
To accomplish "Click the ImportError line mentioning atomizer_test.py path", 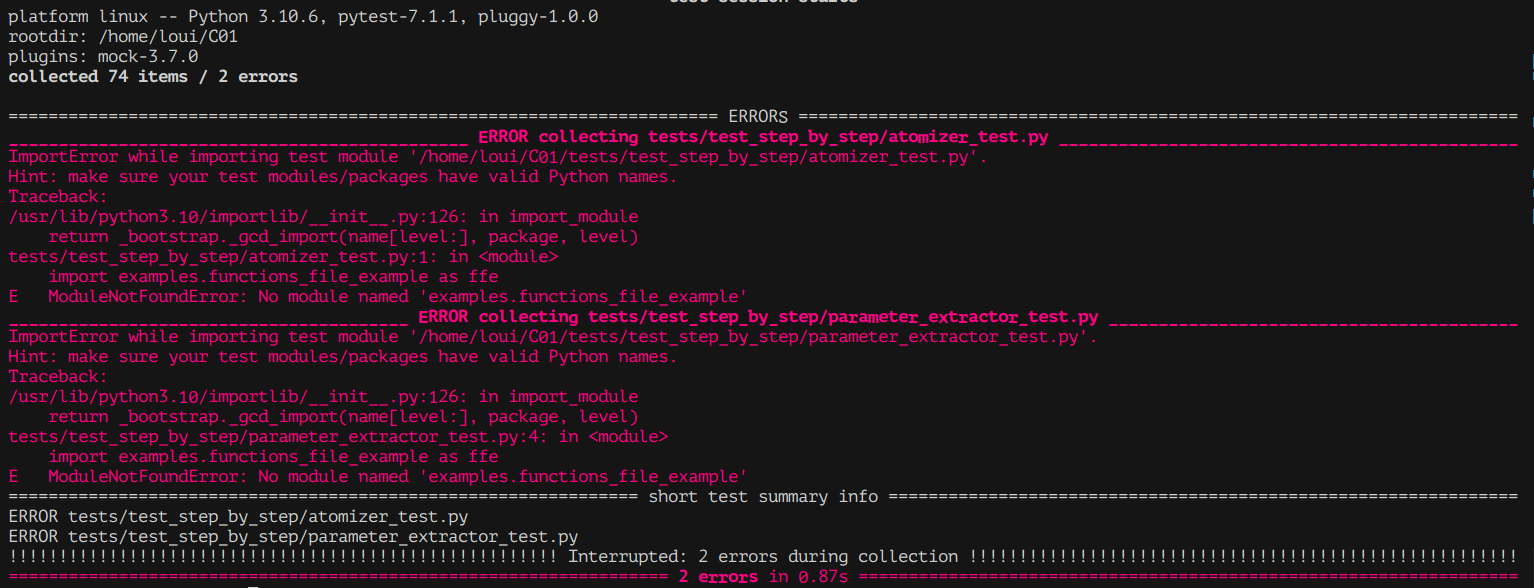I will point(498,157).
